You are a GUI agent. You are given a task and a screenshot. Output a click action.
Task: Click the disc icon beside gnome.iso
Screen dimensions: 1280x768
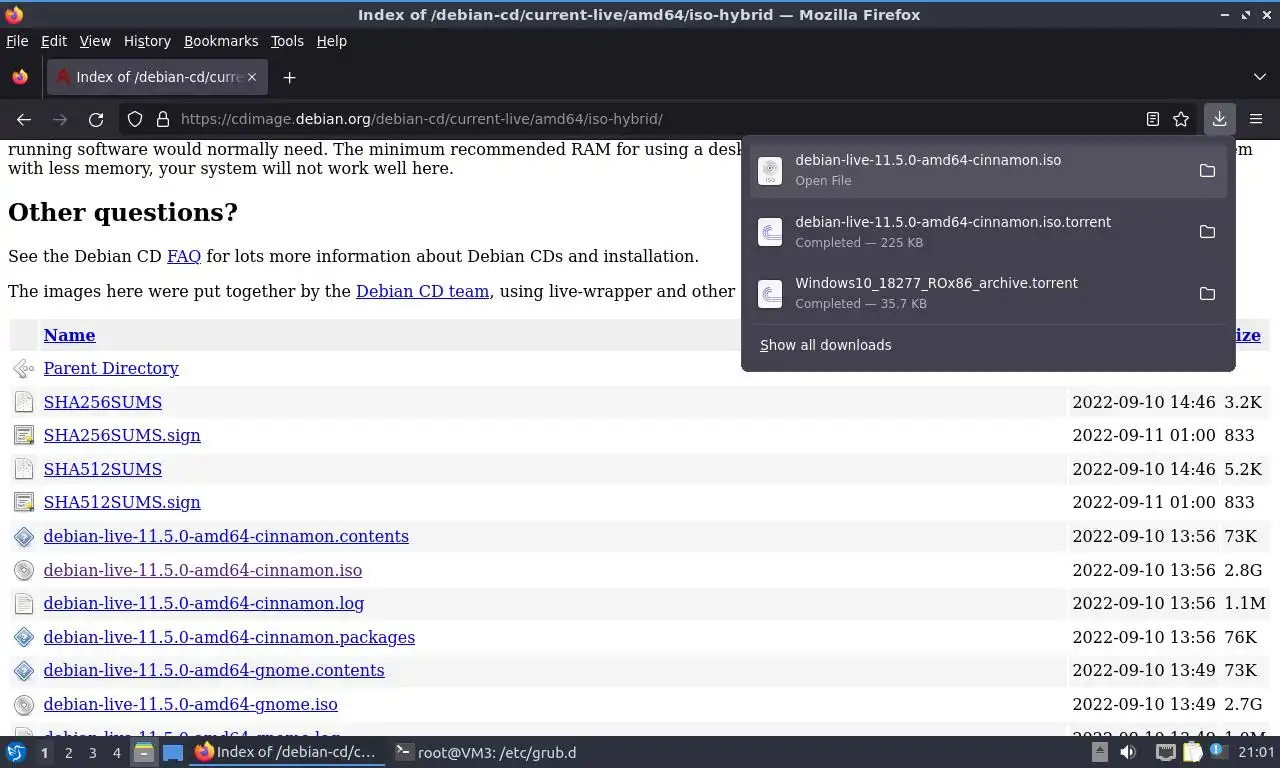24,705
